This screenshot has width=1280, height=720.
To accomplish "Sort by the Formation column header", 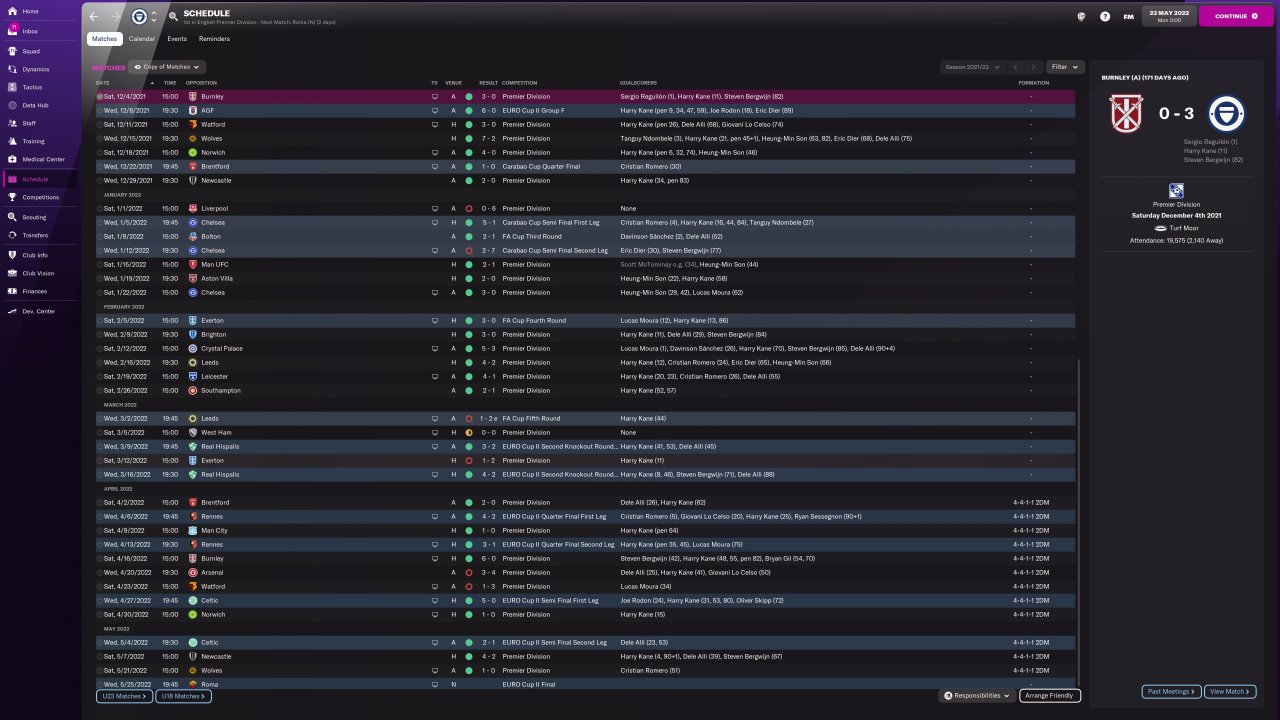I will point(1034,82).
